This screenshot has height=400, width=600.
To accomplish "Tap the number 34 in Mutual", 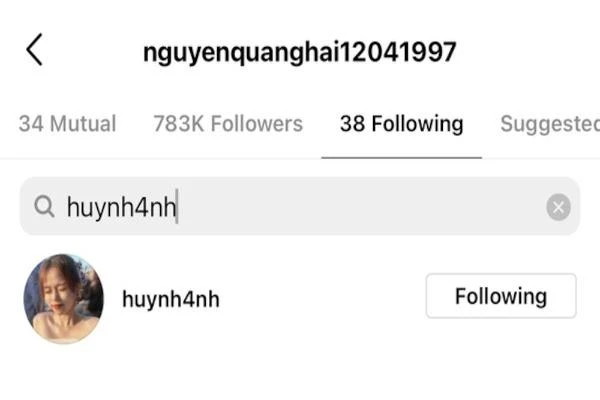I will tap(31, 124).
